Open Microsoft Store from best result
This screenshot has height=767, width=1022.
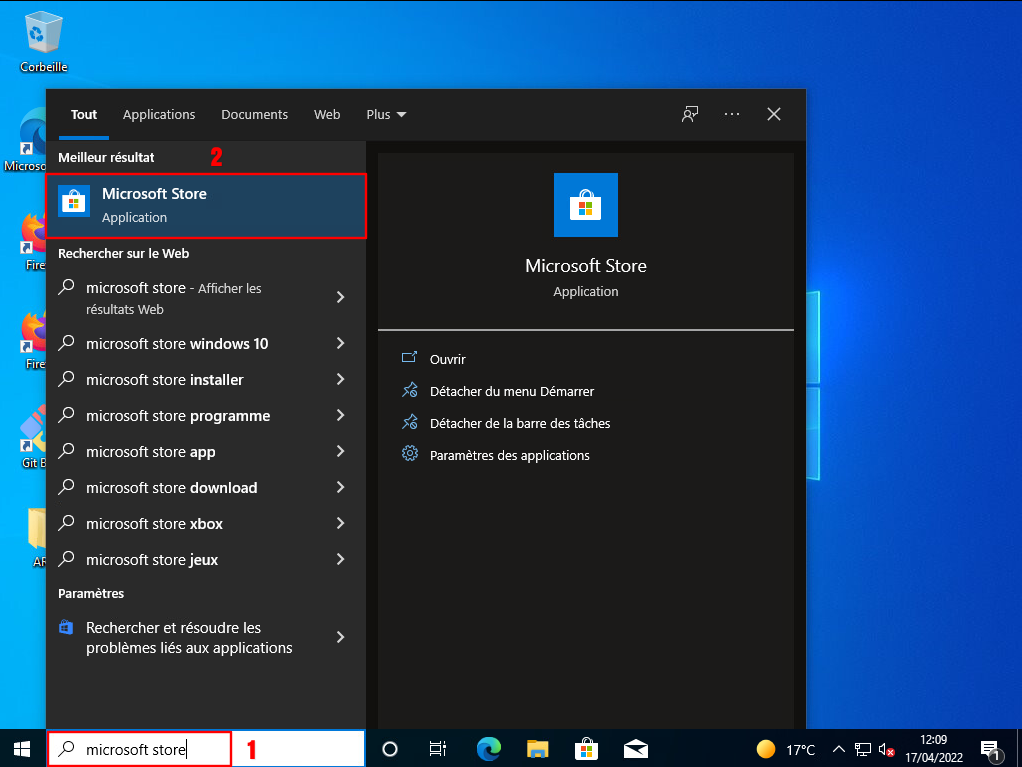[x=206, y=206]
